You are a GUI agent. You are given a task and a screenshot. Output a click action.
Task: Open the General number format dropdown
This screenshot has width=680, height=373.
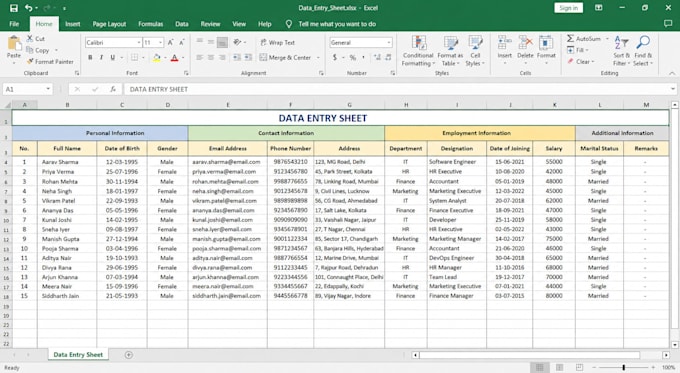(x=389, y=43)
